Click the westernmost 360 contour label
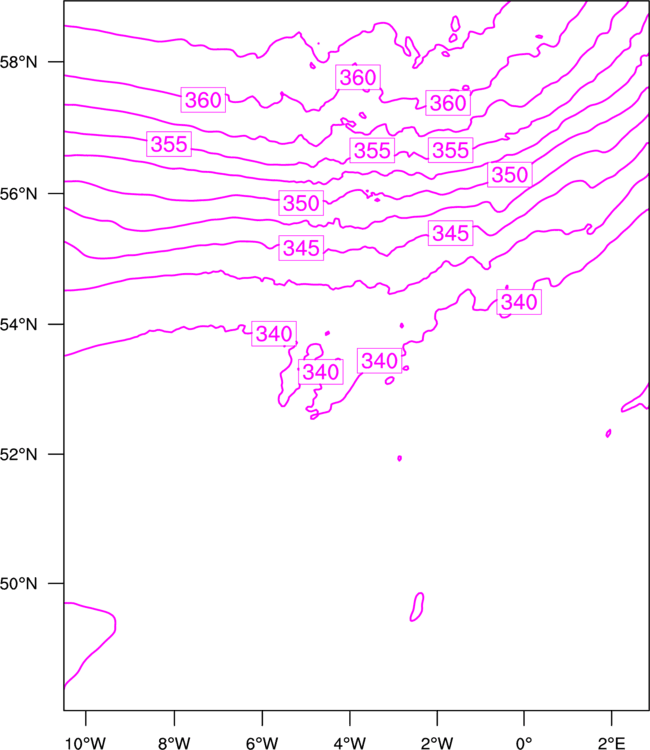The image size is (650, 750). (203, 100)
